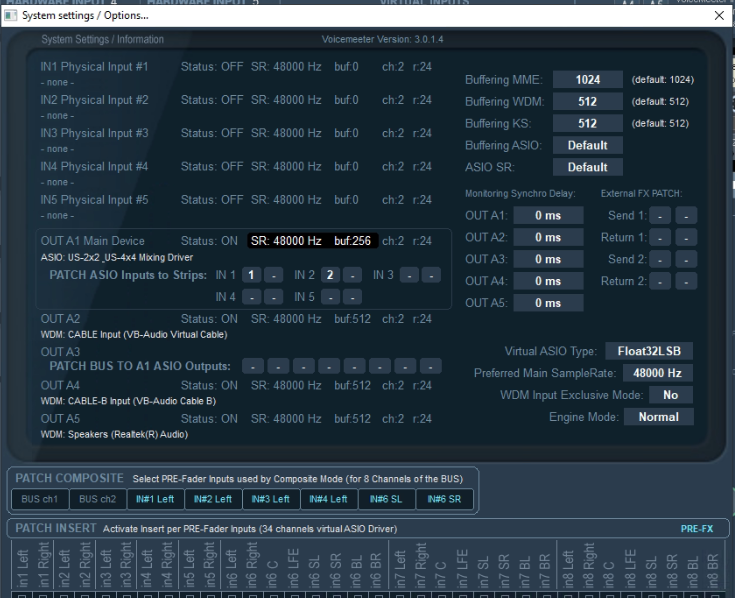The image size is (735, 598).
Task: Click highlighted SR 48000 Hz buf 256 readout
Action: click(x=312, y=241)
